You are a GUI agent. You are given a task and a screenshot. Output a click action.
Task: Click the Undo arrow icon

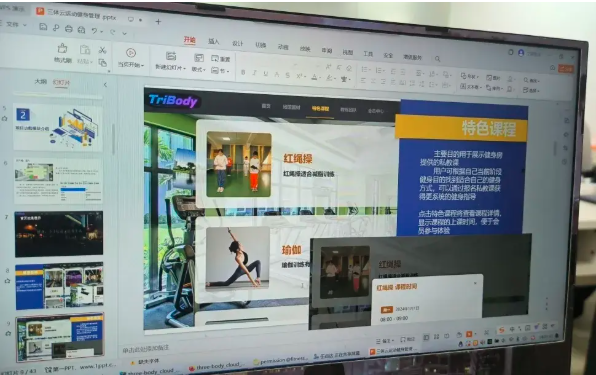(x=94, y=31)
